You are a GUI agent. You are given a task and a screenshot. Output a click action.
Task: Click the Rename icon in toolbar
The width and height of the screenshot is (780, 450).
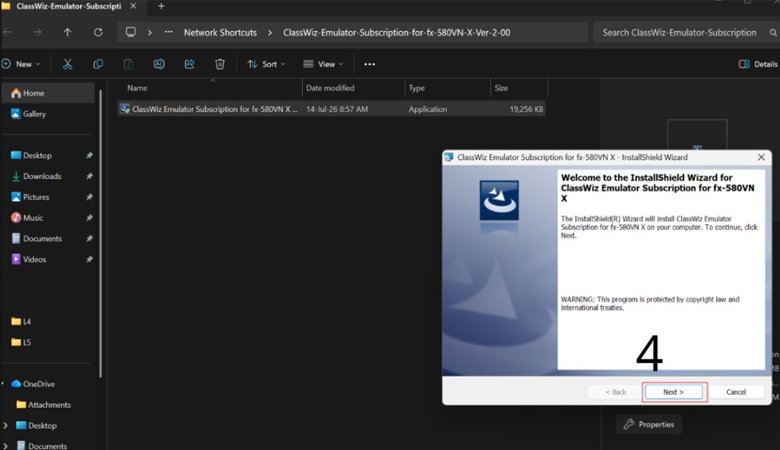click(x=159, y=64)
